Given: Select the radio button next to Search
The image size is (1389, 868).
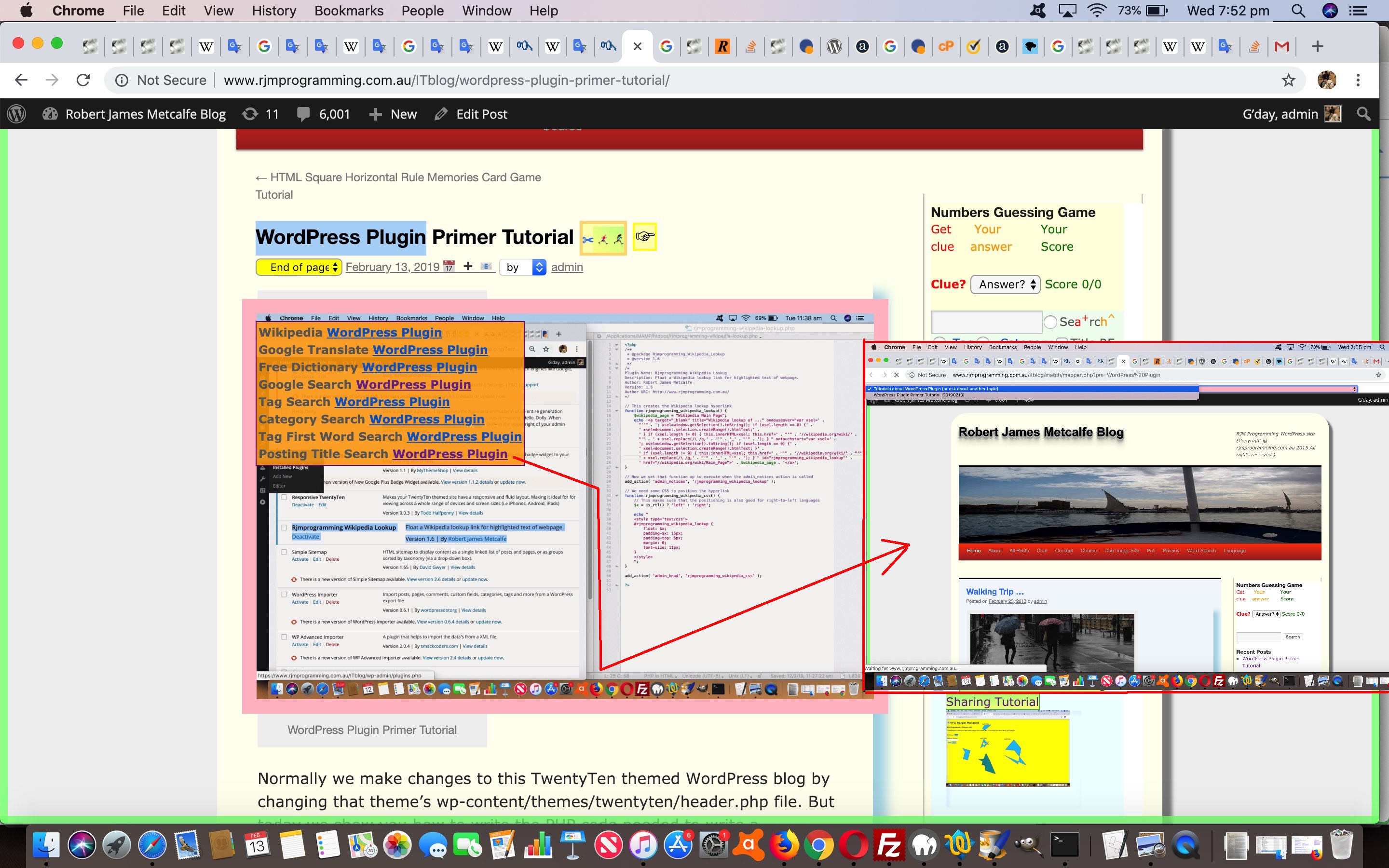Looking at the screenshot, I should 1050,322.
